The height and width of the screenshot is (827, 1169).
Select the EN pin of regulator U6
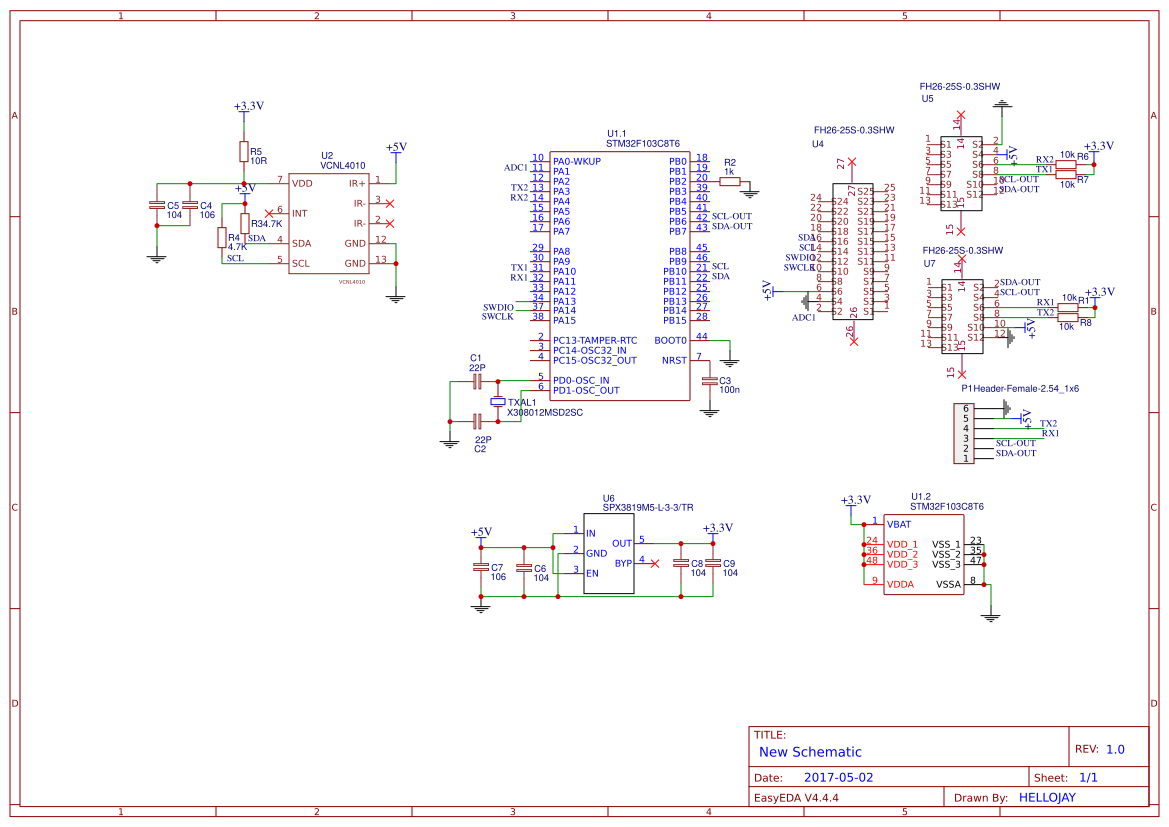click(590, 570)
